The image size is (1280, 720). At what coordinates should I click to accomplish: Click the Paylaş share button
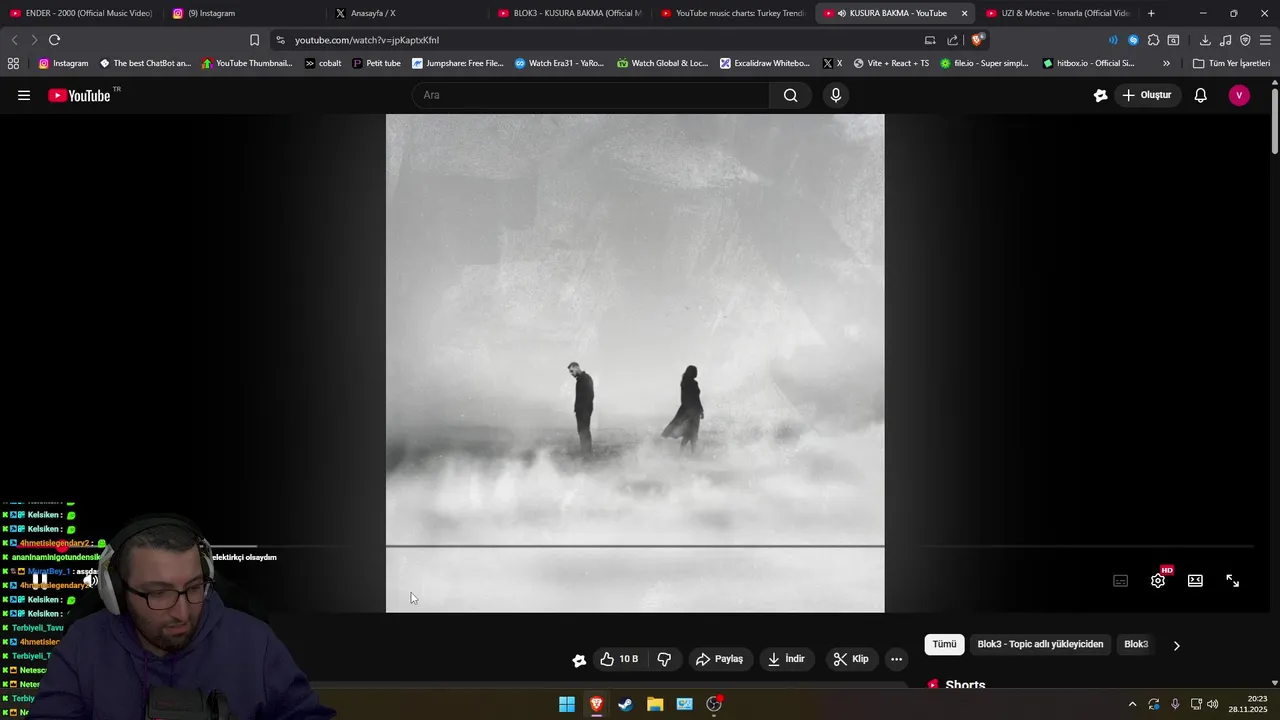coord(719,659)
